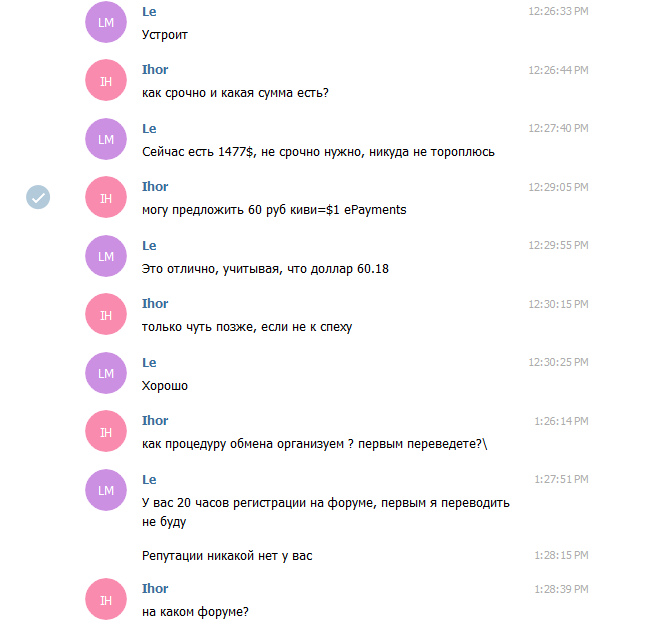The width and height of the screenshot is (655, 630).
Task: Click the LM avatar beside 'Это отлично' message
Action: [x=106, y=256]
